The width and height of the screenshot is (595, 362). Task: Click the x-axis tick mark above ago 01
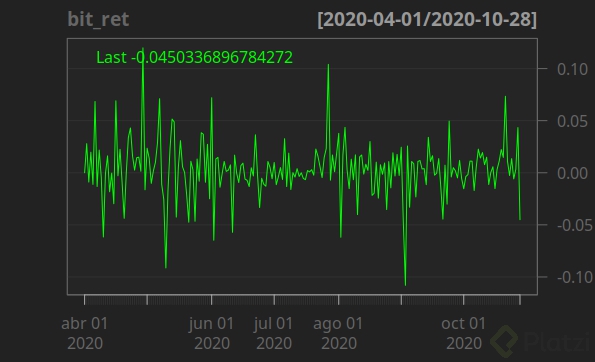click(x=338, y=299)
